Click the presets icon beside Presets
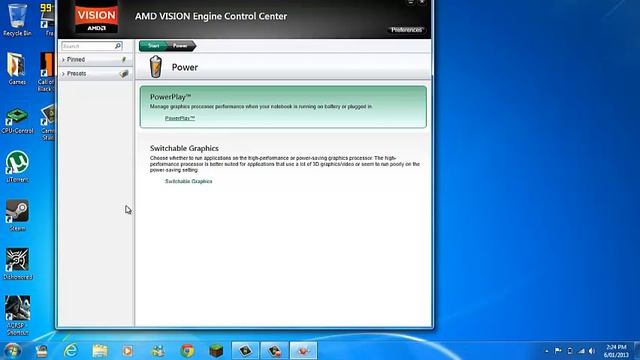 tap(124, 74)
